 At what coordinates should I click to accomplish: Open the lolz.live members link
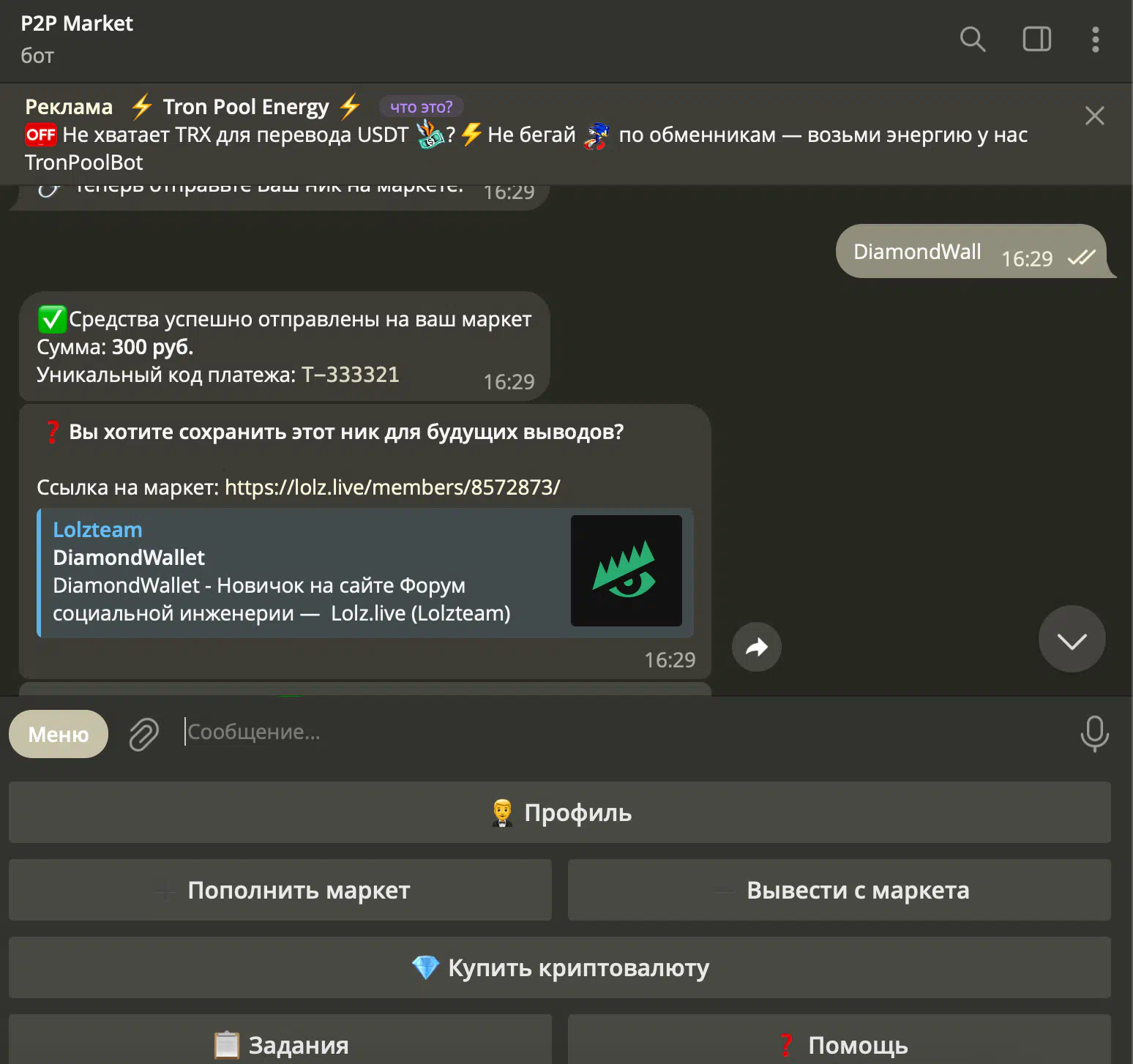pos(392,487)
